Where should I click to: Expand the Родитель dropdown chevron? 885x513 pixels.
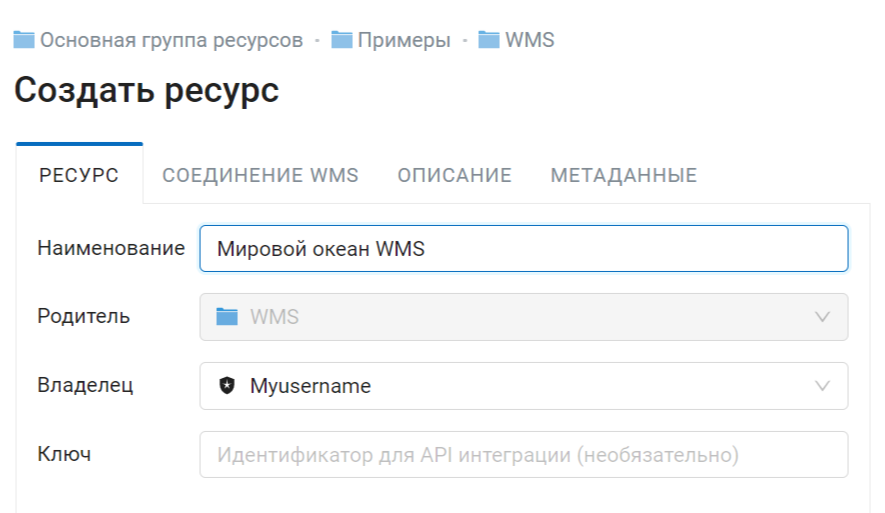(x=822, y=317)
